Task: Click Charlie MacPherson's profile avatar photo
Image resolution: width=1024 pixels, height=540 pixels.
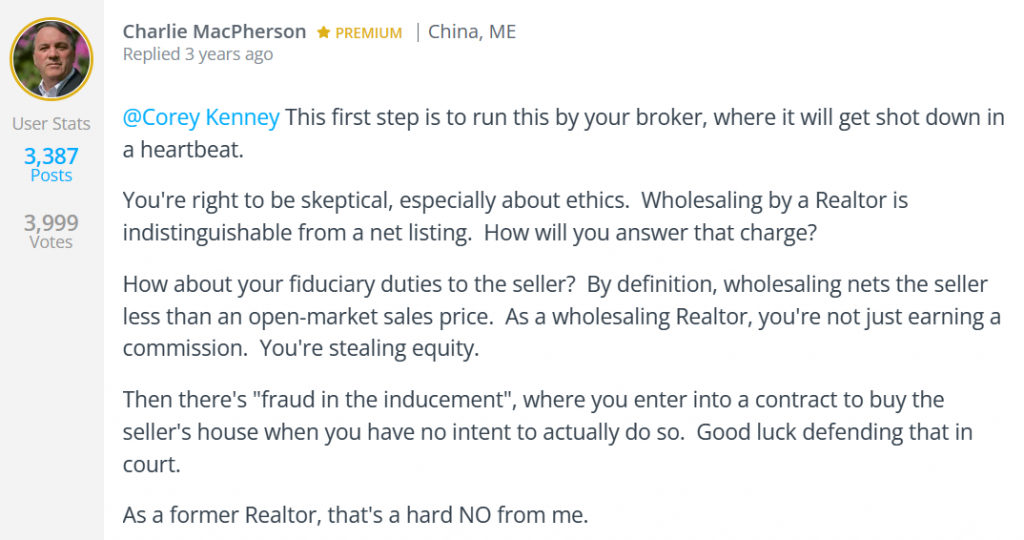Action: (x=51, y=58)
